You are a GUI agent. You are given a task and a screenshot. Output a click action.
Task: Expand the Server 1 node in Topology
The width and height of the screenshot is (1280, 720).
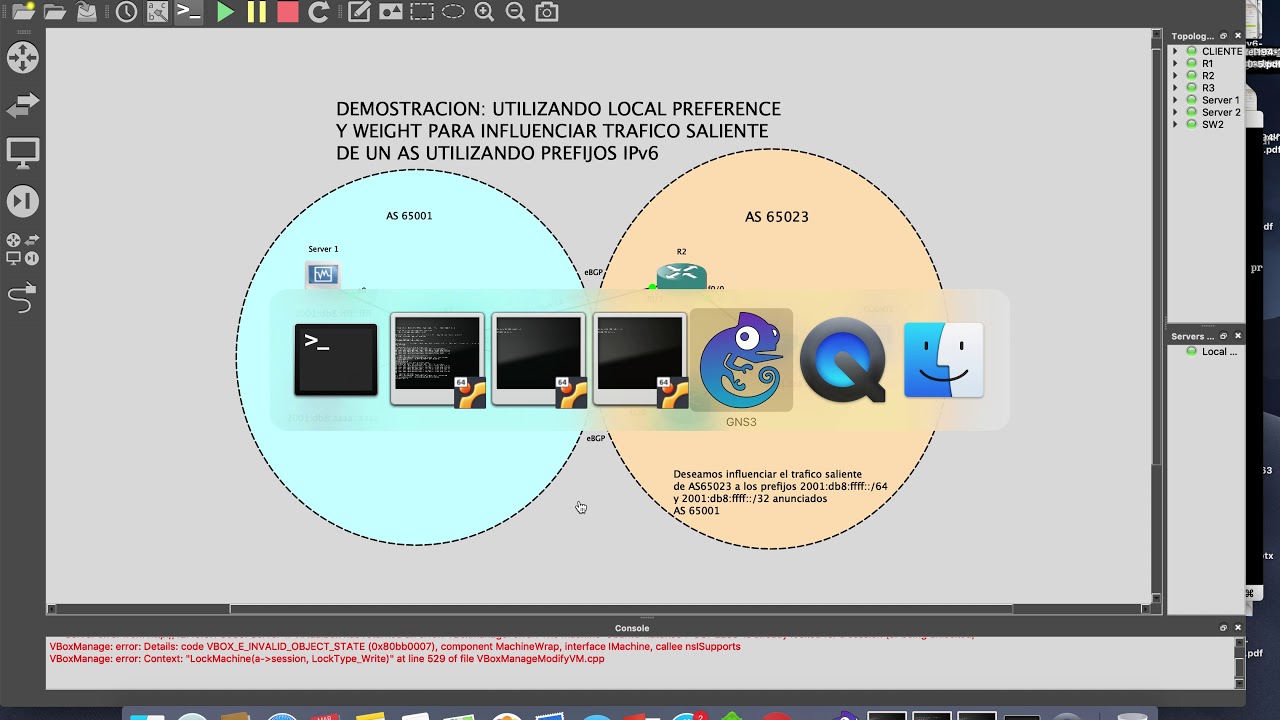click(1175, 100)
